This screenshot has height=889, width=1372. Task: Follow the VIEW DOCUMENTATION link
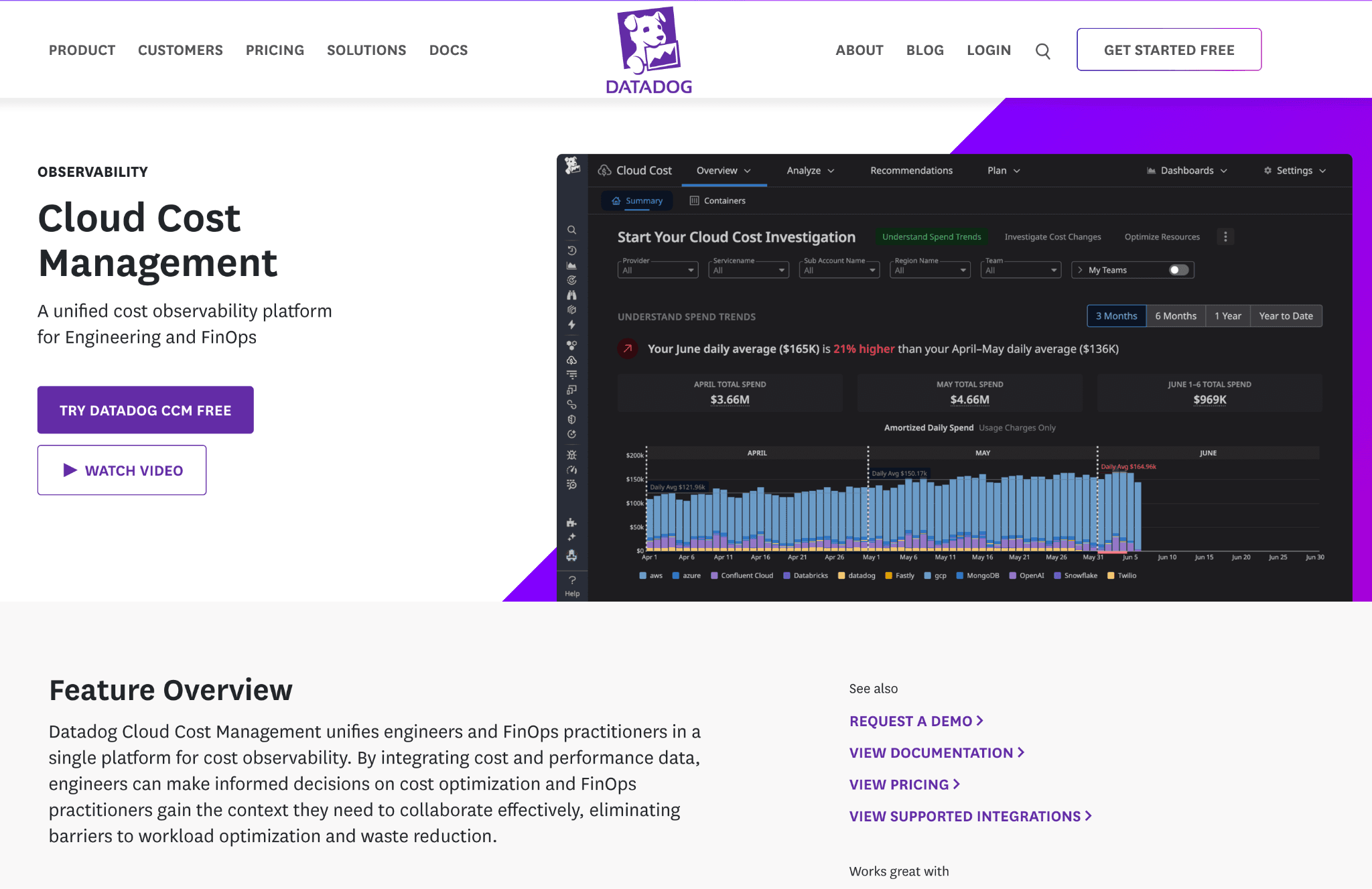point(937,753)
